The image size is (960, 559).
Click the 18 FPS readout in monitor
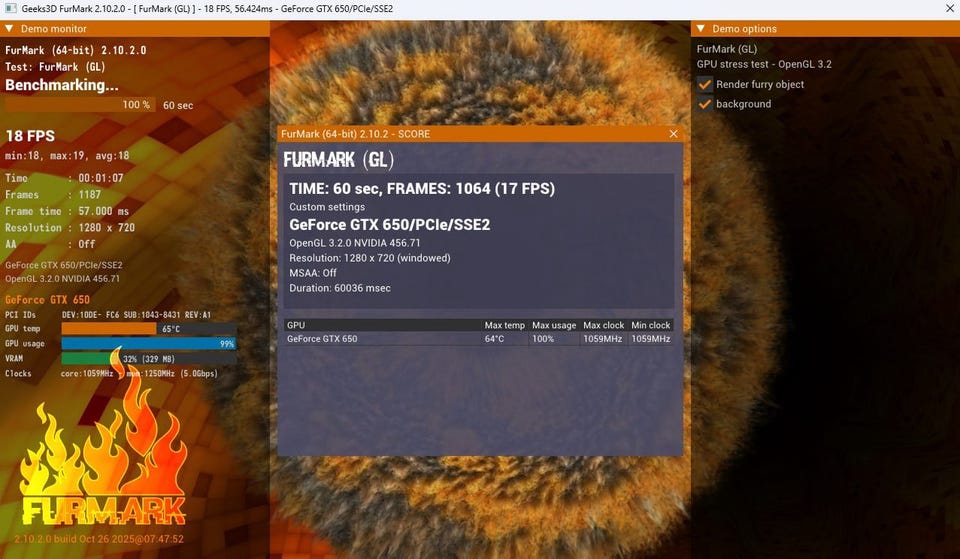point(30,136)
